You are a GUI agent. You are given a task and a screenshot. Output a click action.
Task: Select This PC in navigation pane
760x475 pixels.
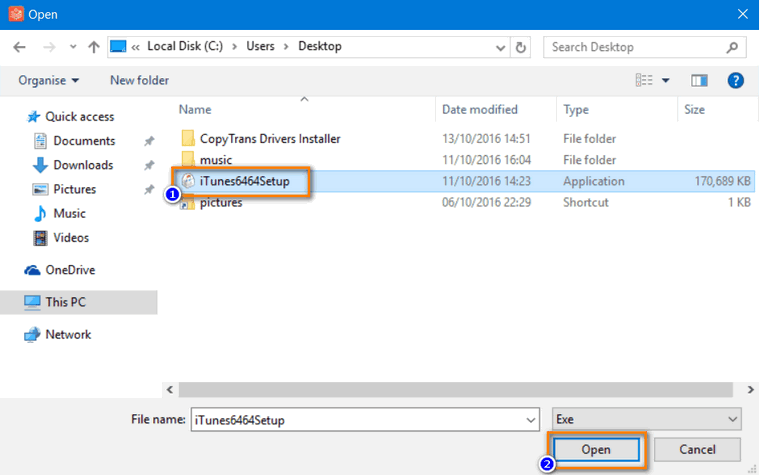point(79,302)
